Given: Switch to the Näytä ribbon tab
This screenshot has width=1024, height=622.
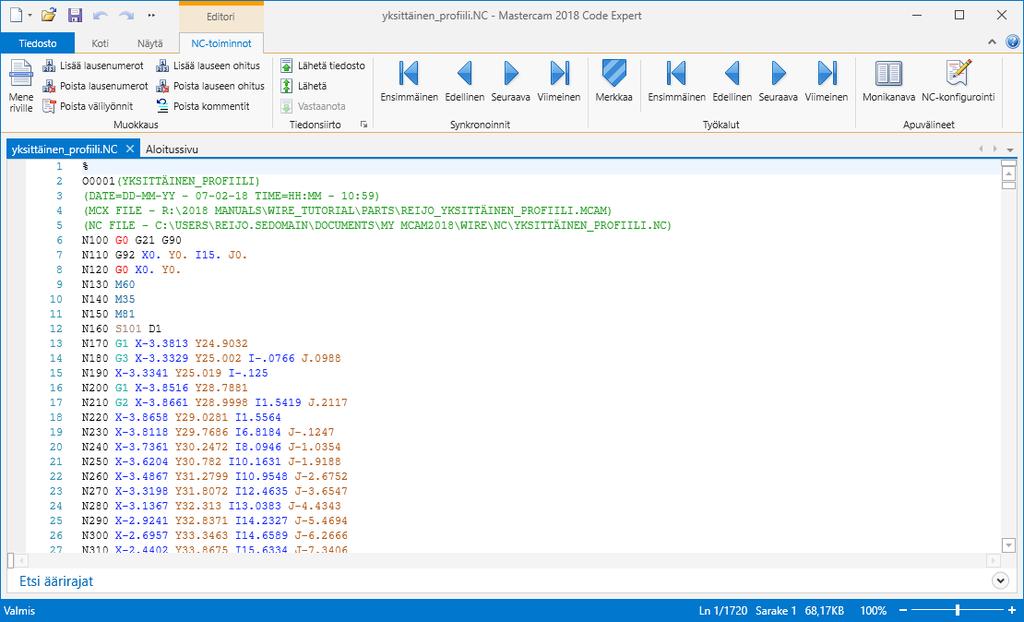Looking at the screenshot, I should (150, 43).
